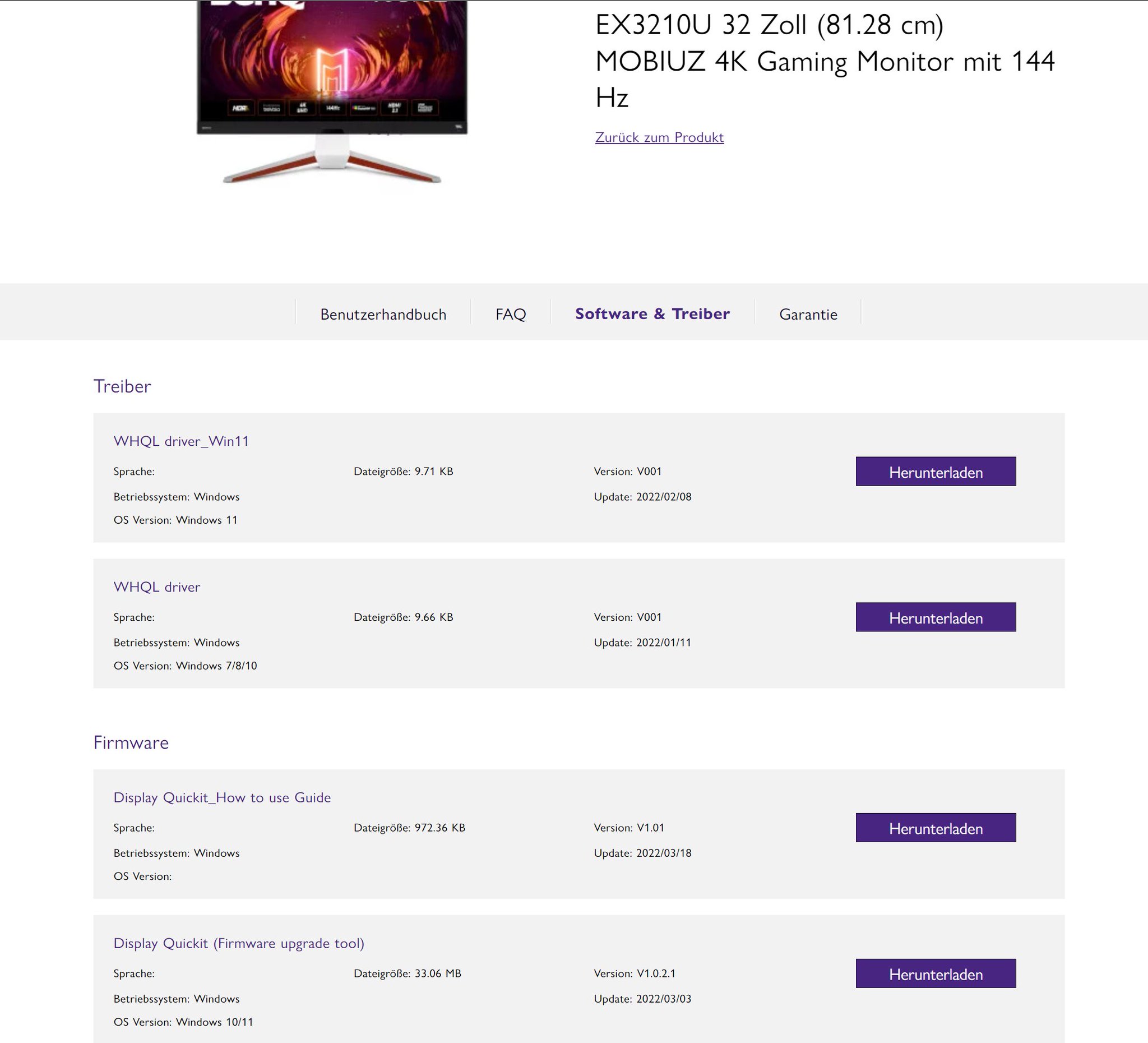This screenshot has width=1148, height=1043.
Task: Open the WHQL driver entry title
Action: pyautogui.click(x=157, y=586)
